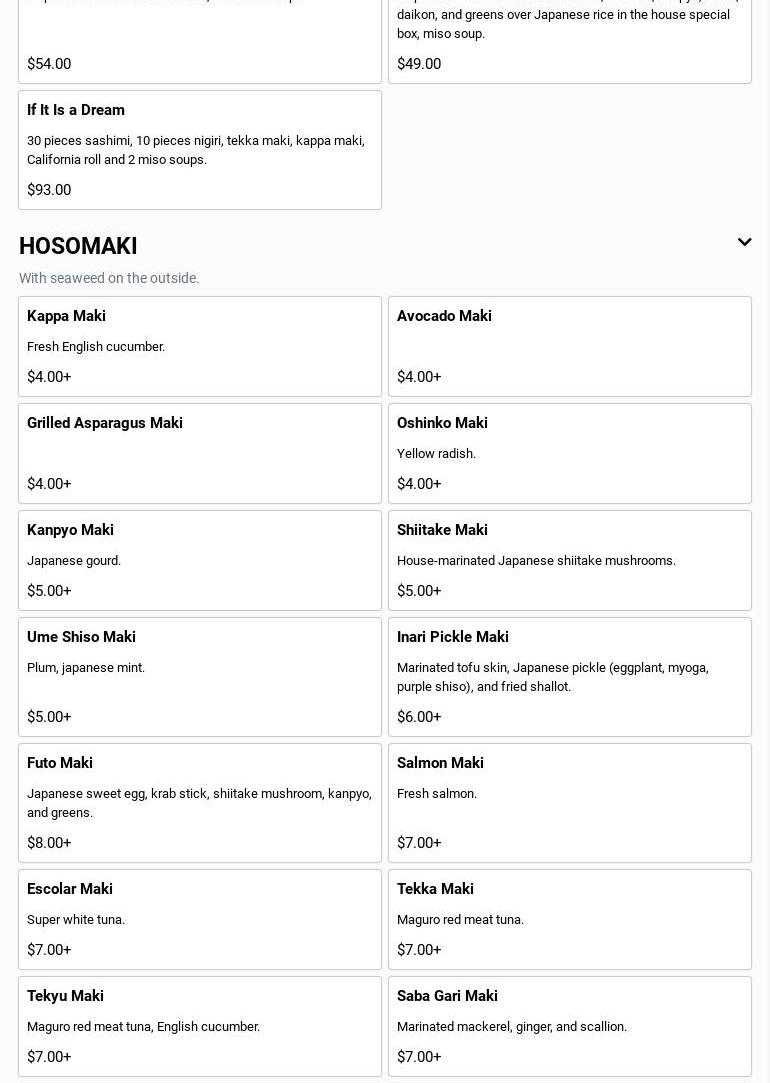The width and height of the screenshot is (770, 1083).
Task: Collapse the Hosomaki section chevron
Action: [744, 242]
